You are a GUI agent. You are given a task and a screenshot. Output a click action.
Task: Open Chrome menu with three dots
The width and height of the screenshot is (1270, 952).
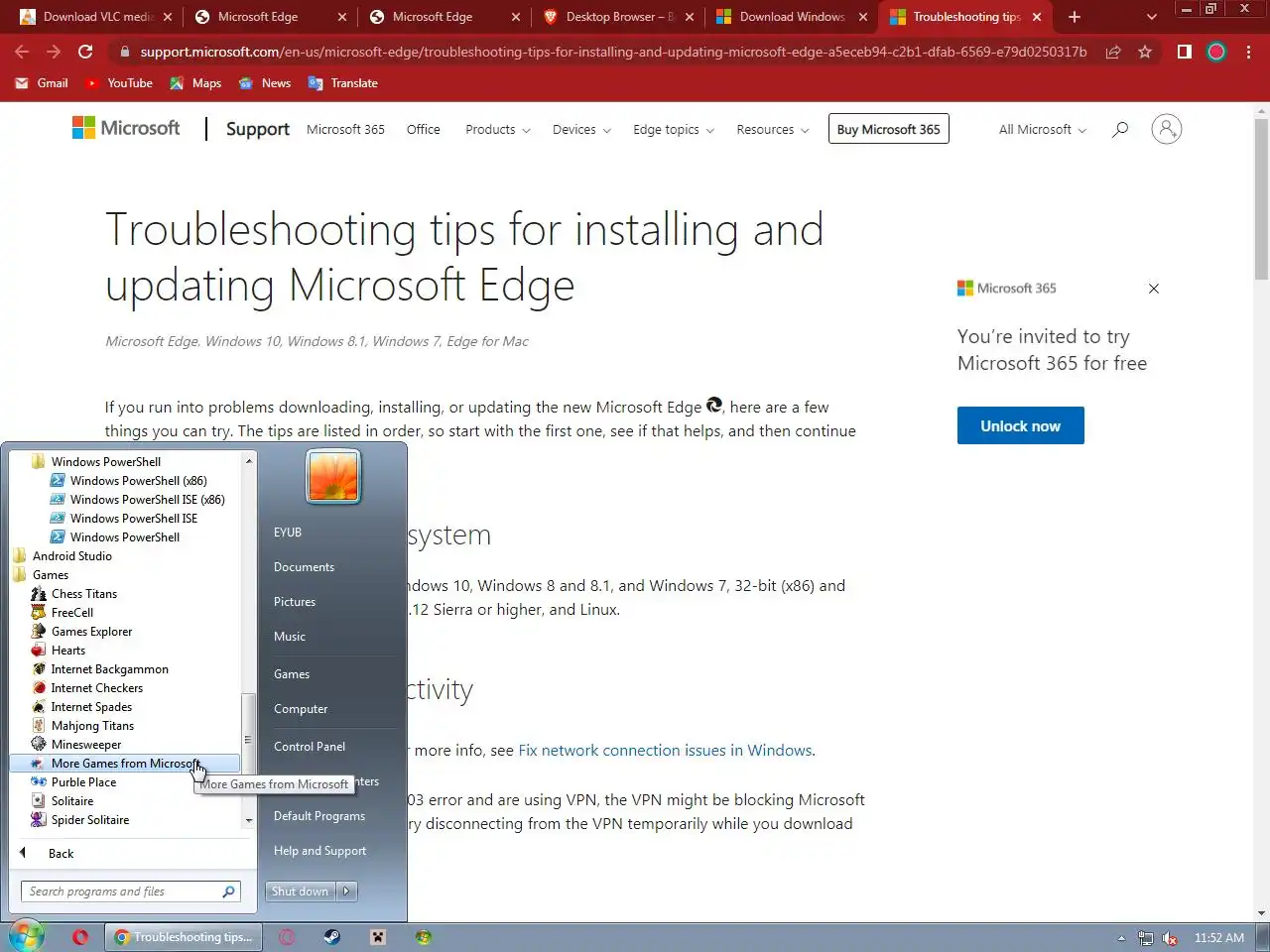click(x=1248, y=52)
